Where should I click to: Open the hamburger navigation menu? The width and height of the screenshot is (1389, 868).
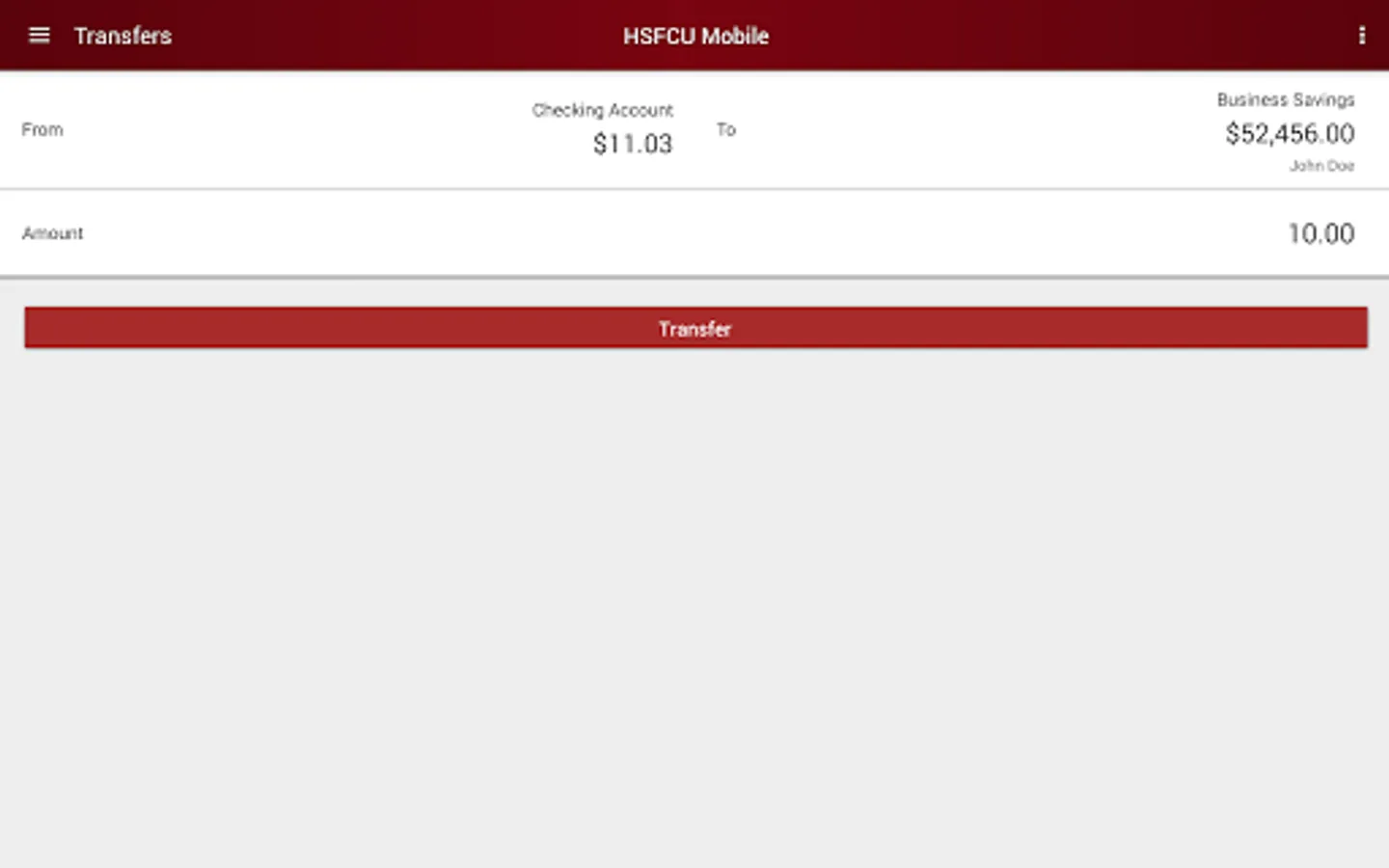(39, 36)
